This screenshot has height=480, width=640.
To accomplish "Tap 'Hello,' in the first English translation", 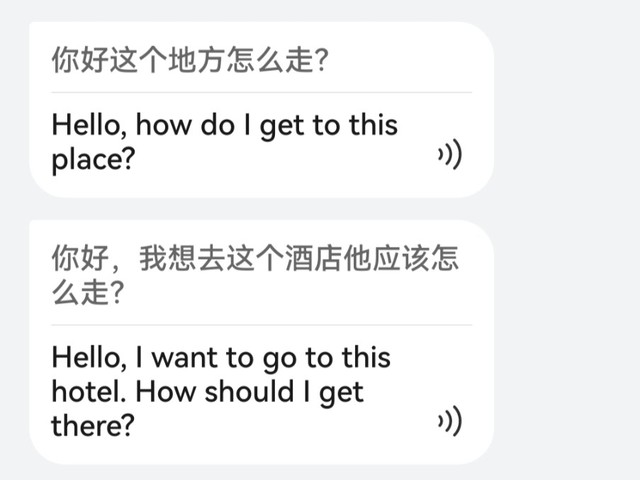I will click(88, 125).
